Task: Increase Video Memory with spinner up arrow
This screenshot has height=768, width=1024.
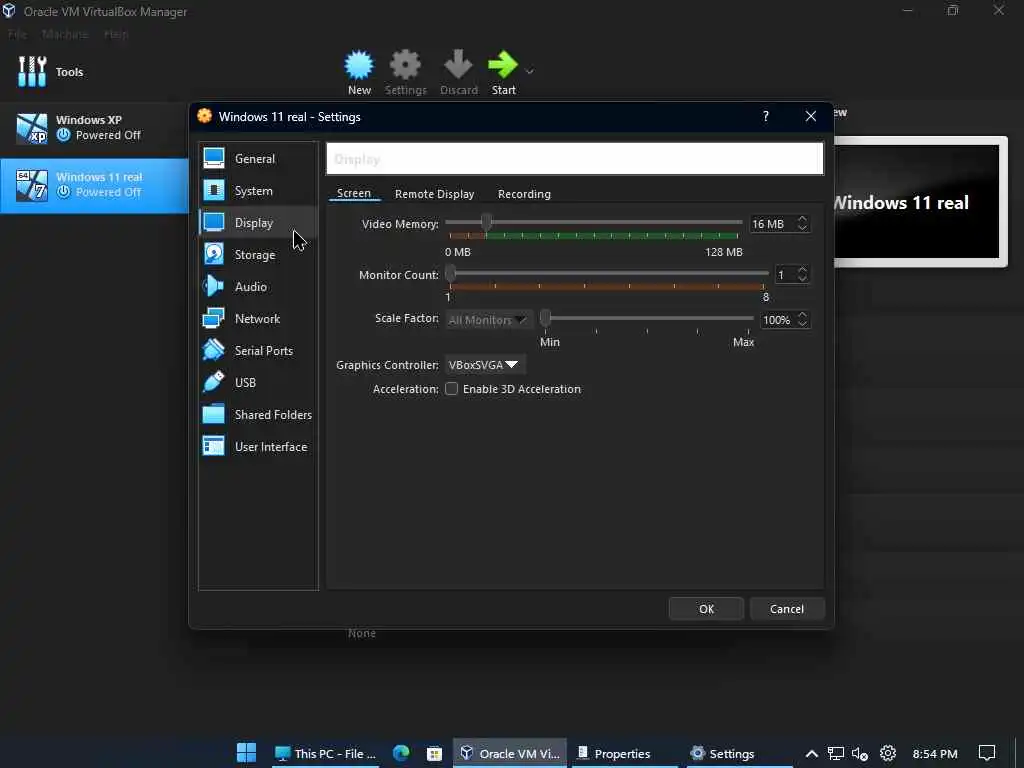Action: click(802, 219)
